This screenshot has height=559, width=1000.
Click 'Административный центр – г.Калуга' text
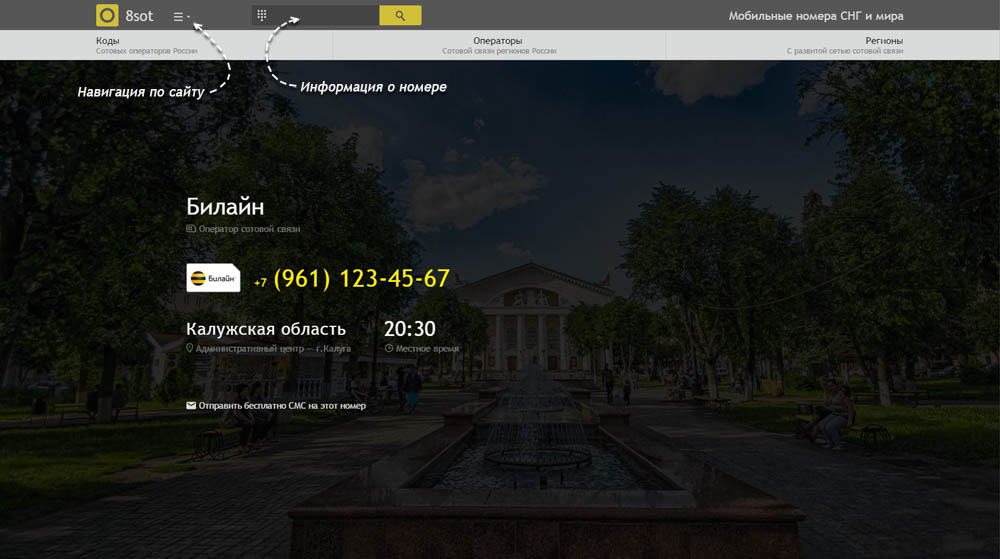273,349
